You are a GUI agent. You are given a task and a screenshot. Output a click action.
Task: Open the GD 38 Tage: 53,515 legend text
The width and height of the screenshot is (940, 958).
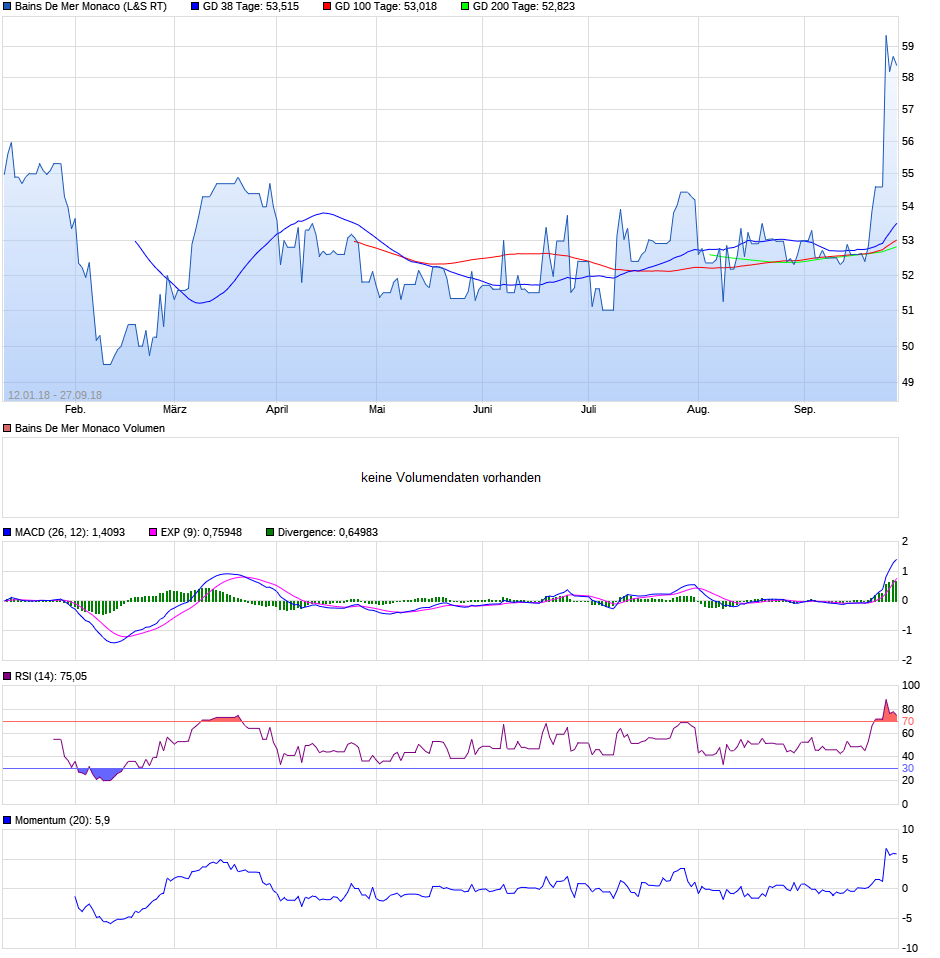coord(253,9)
